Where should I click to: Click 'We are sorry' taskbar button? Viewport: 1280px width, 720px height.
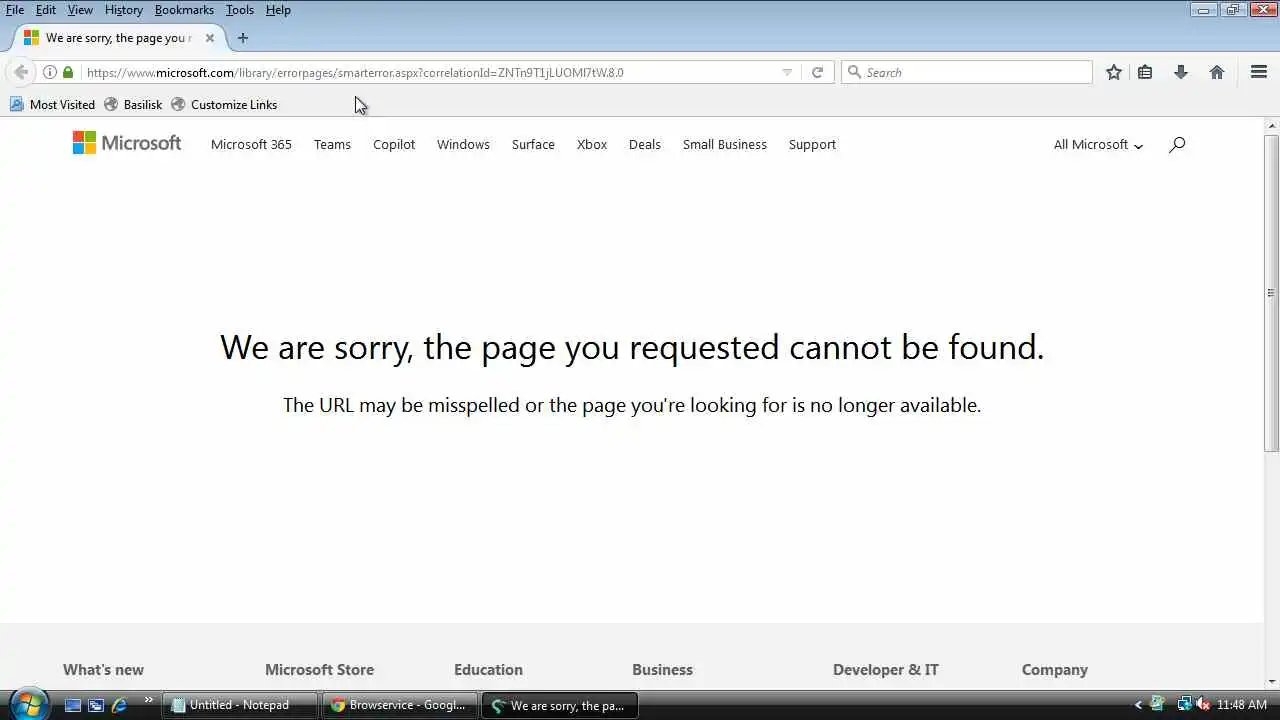click(560, 705)
